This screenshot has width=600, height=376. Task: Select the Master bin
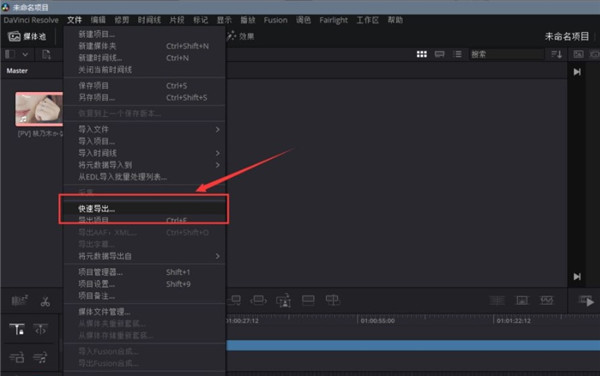(17, 71)
